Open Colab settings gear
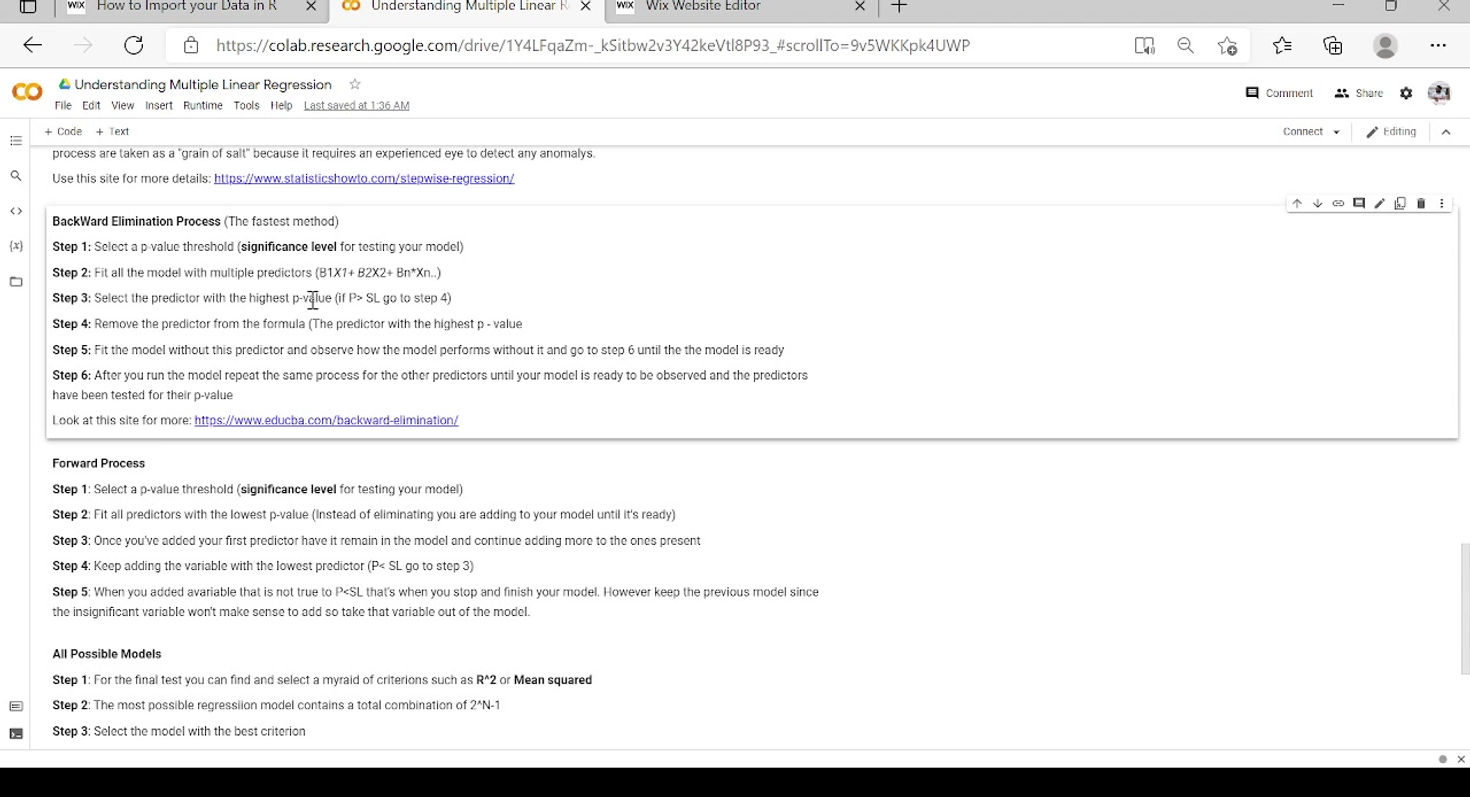1470x797 pixels. coord(1406,93)
